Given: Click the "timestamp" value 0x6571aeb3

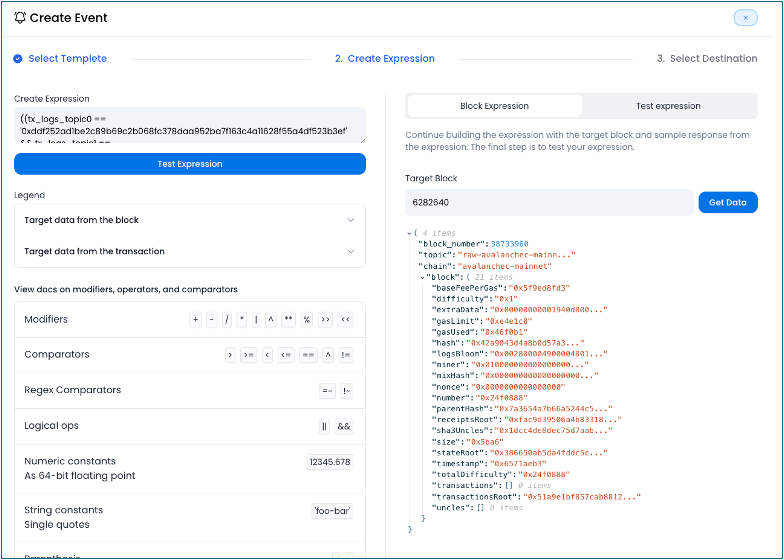Looking at the screenshot, I should point(518,464).
